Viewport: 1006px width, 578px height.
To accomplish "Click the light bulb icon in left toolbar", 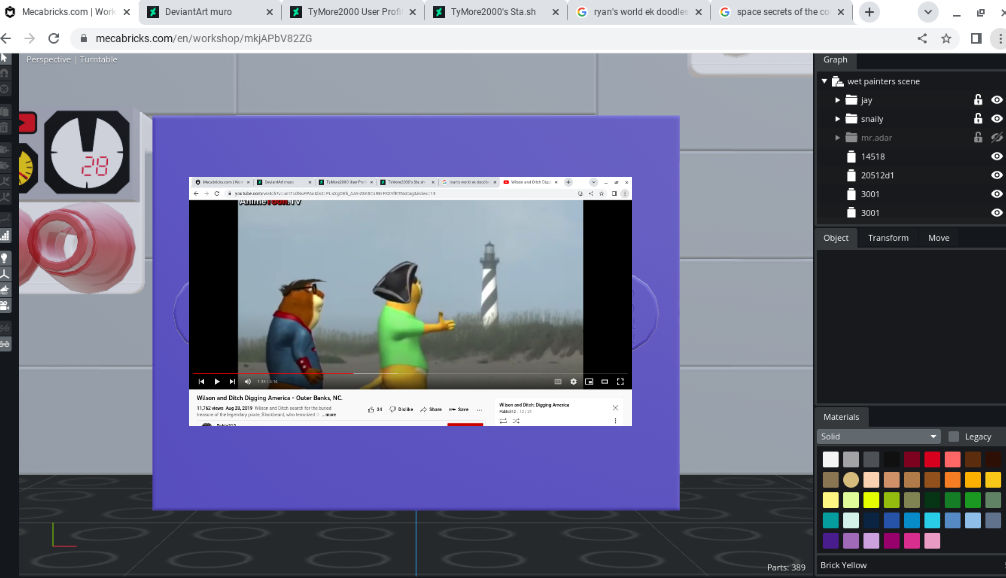I will pyautogui.click(x=4, y=258).
